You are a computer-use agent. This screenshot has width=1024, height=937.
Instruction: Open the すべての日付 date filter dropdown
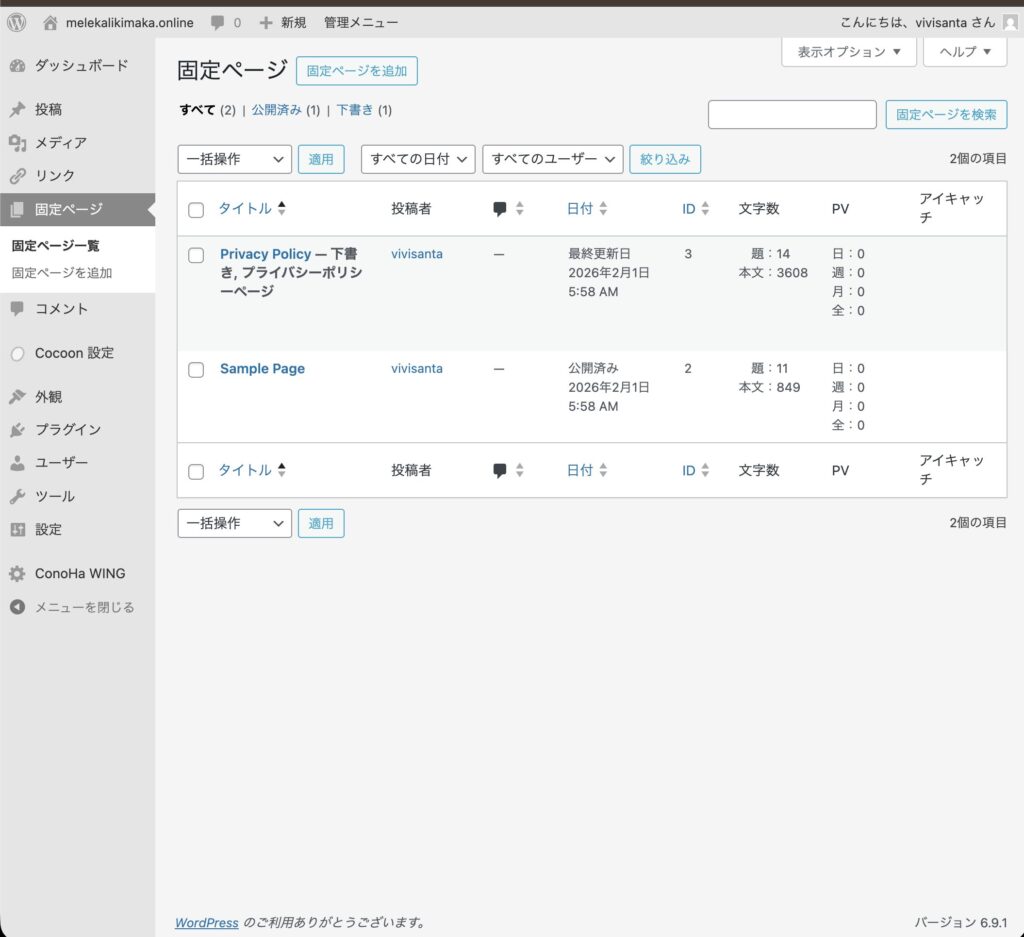tap(417, 159)
